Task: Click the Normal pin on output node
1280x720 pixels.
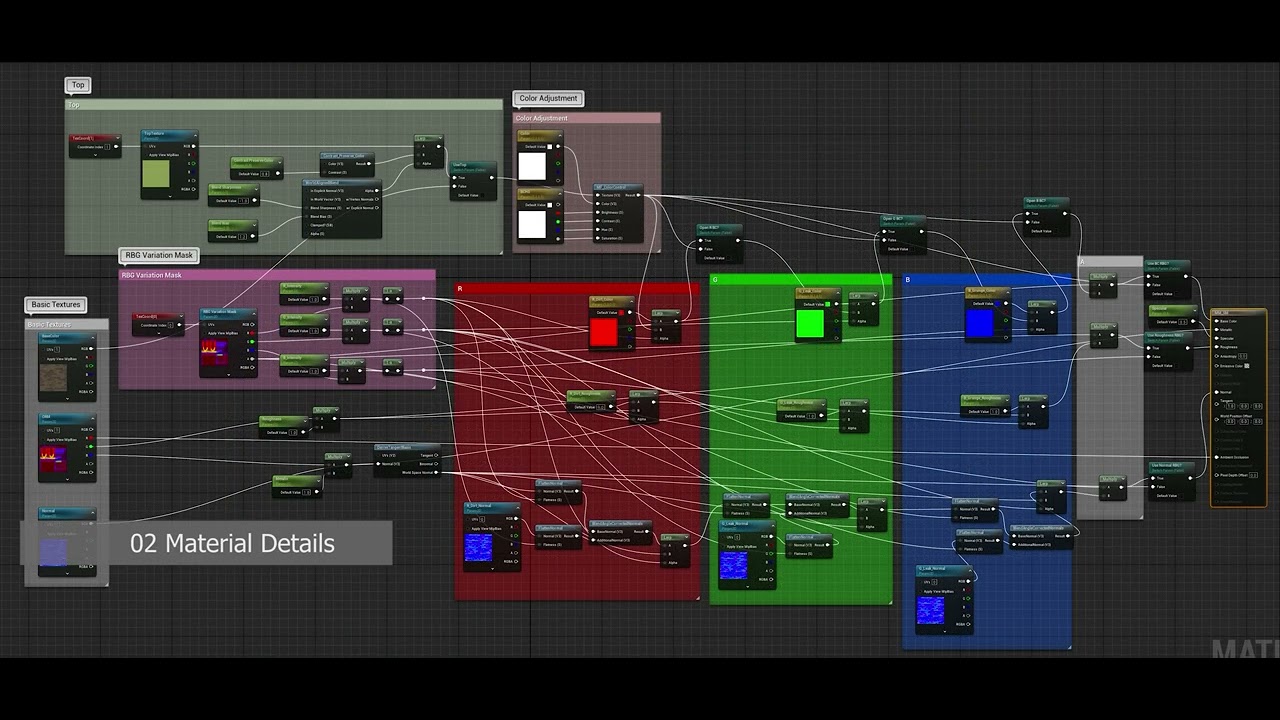Action: pyautogui.click(x=1216, y=392)
